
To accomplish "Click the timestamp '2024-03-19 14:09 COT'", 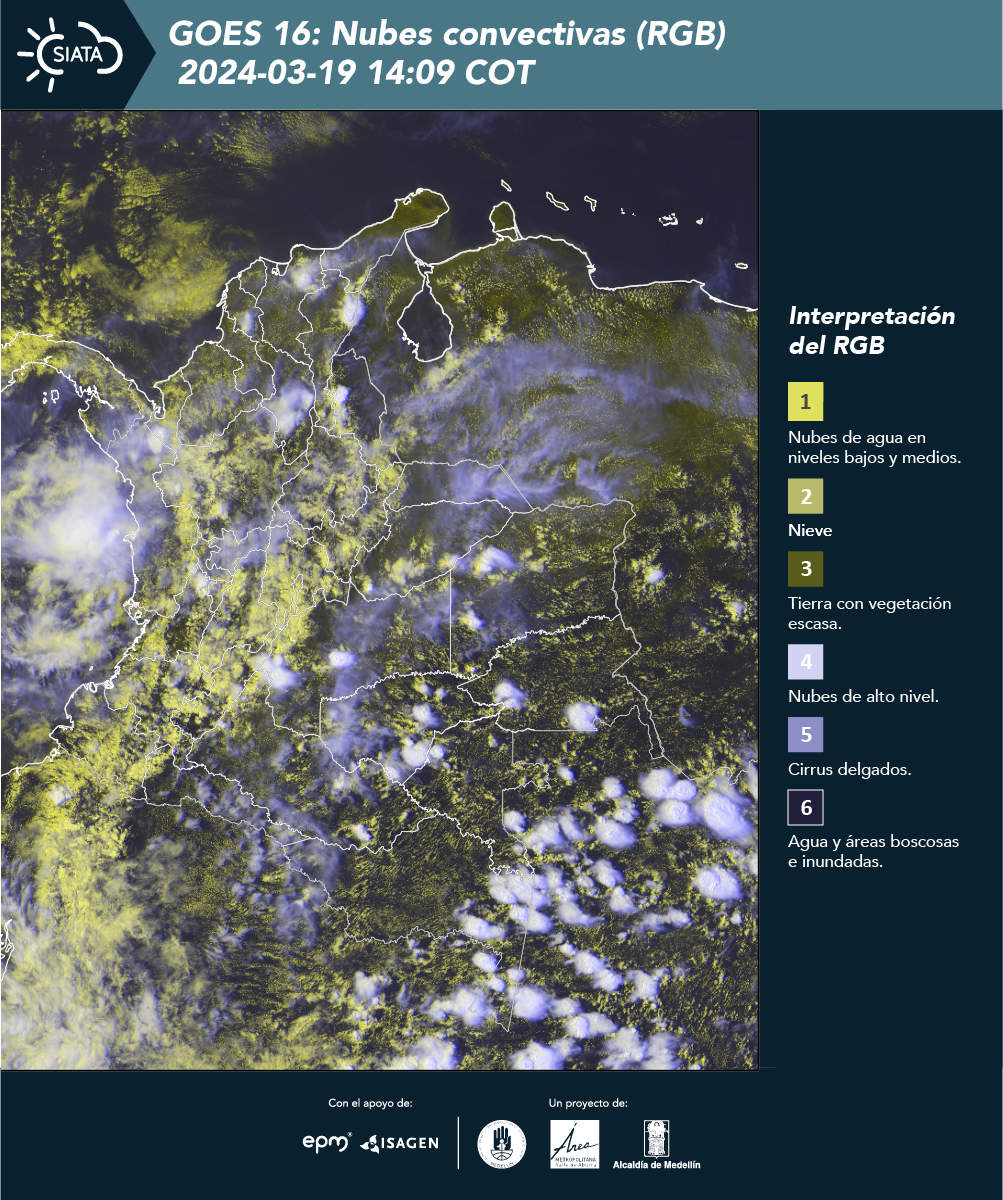I will [356, 73].
